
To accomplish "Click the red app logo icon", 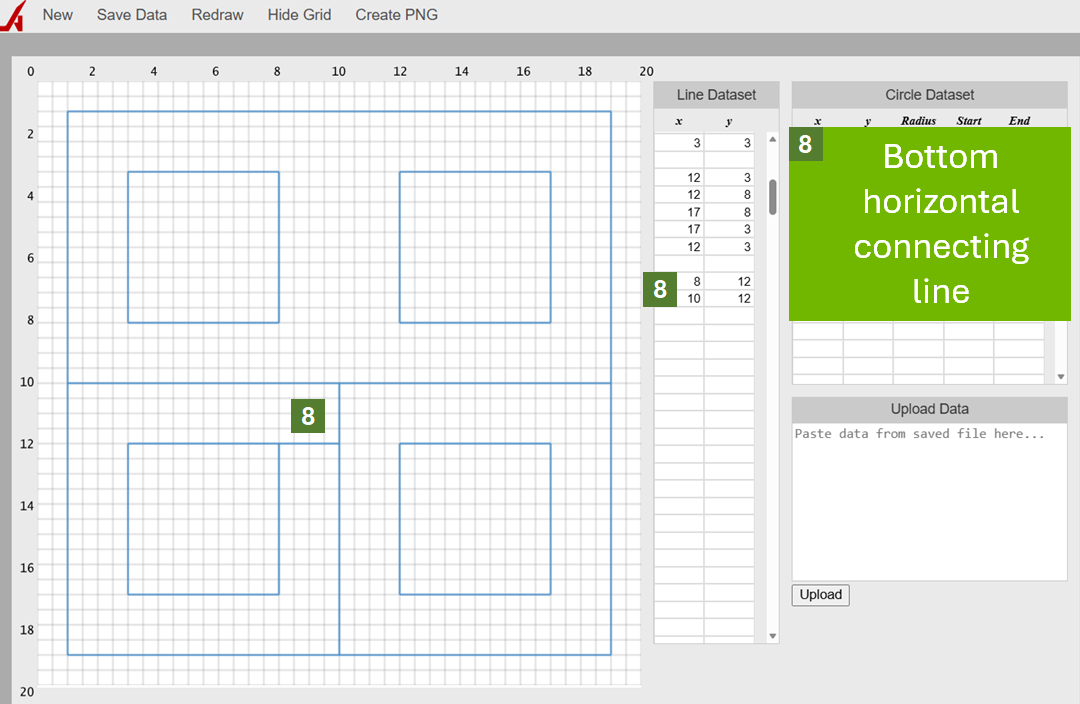I will click(13, 17).
